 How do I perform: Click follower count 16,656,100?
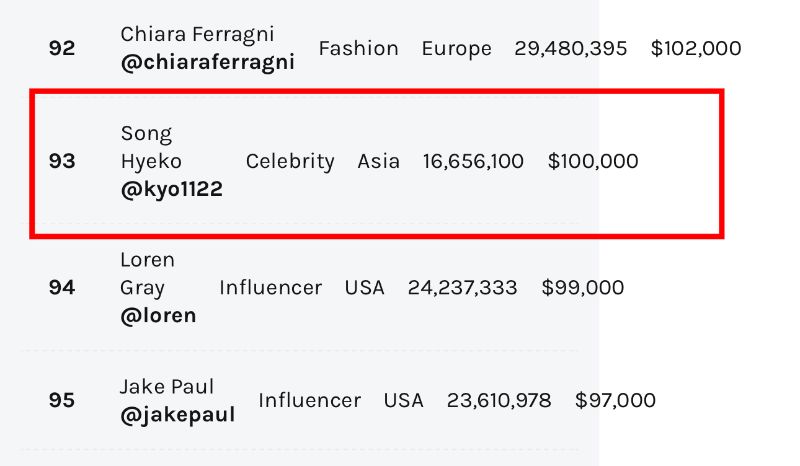point(473,162)
